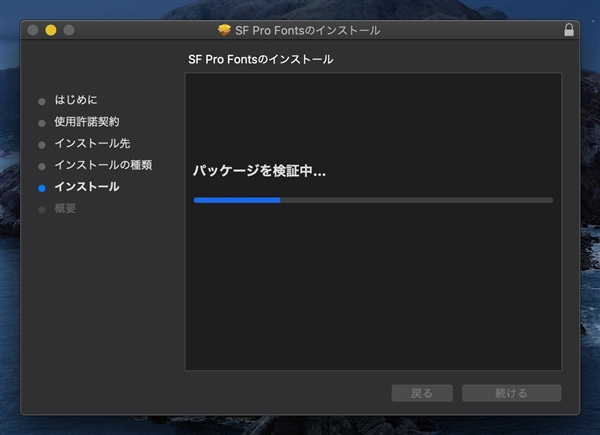Click the gray bullet beside インストールの種類
The height and width of the screenshot is (435, 600).
click(42, 166)
